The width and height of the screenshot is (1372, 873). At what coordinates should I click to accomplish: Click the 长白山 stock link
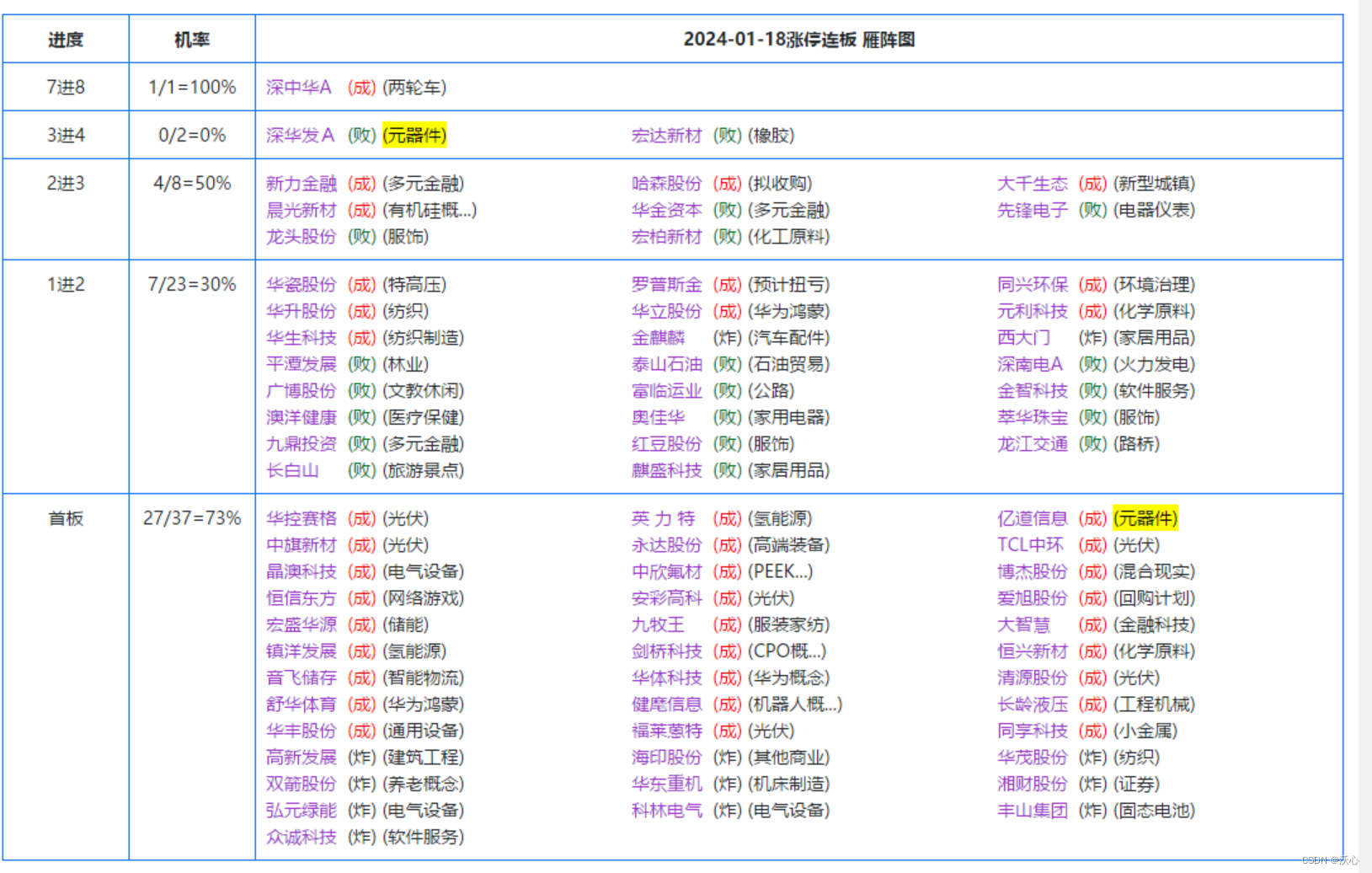pyautogui.click(x=292, y=470)
